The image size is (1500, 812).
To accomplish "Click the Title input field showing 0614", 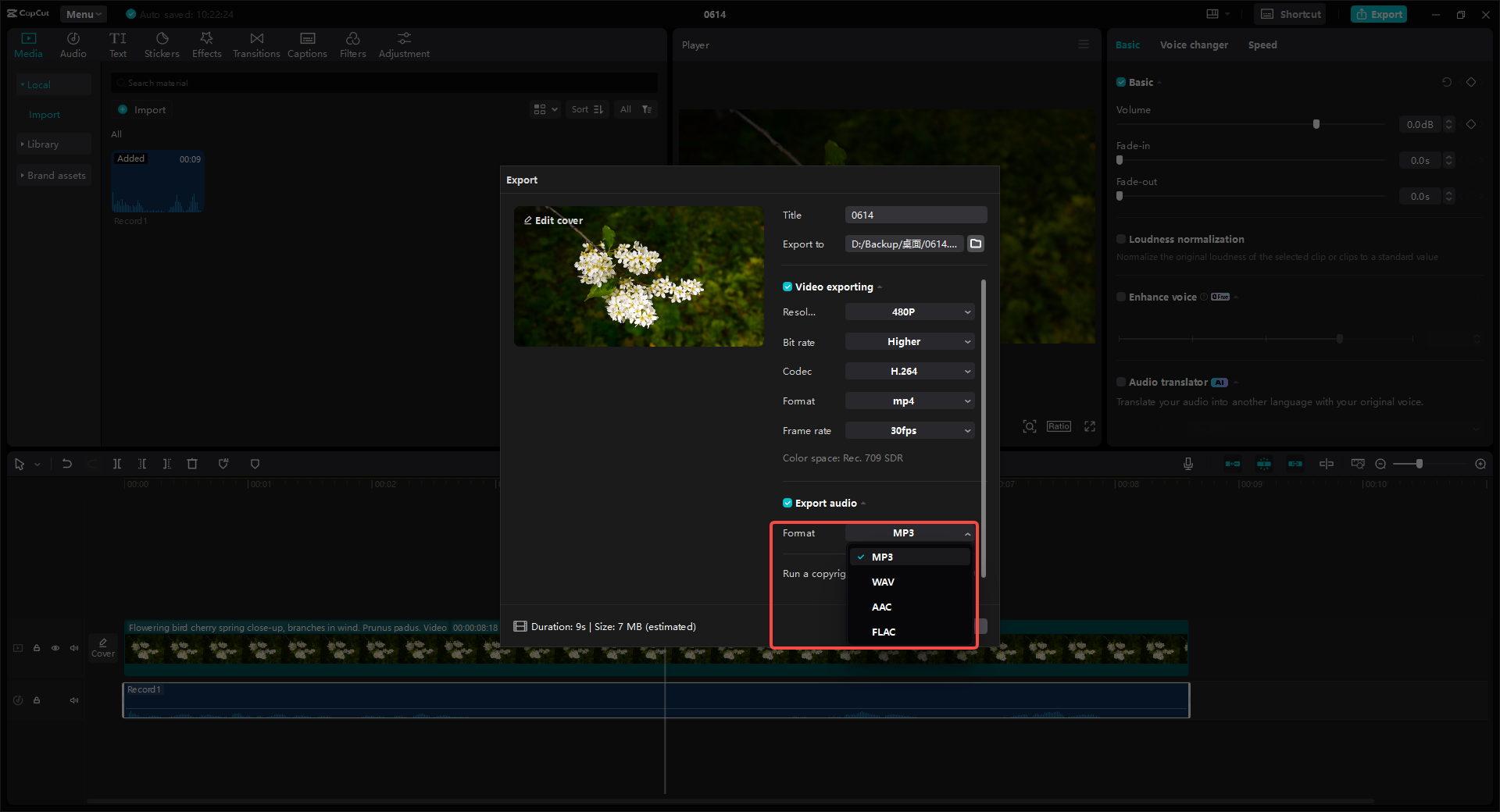I will (916, 215).
